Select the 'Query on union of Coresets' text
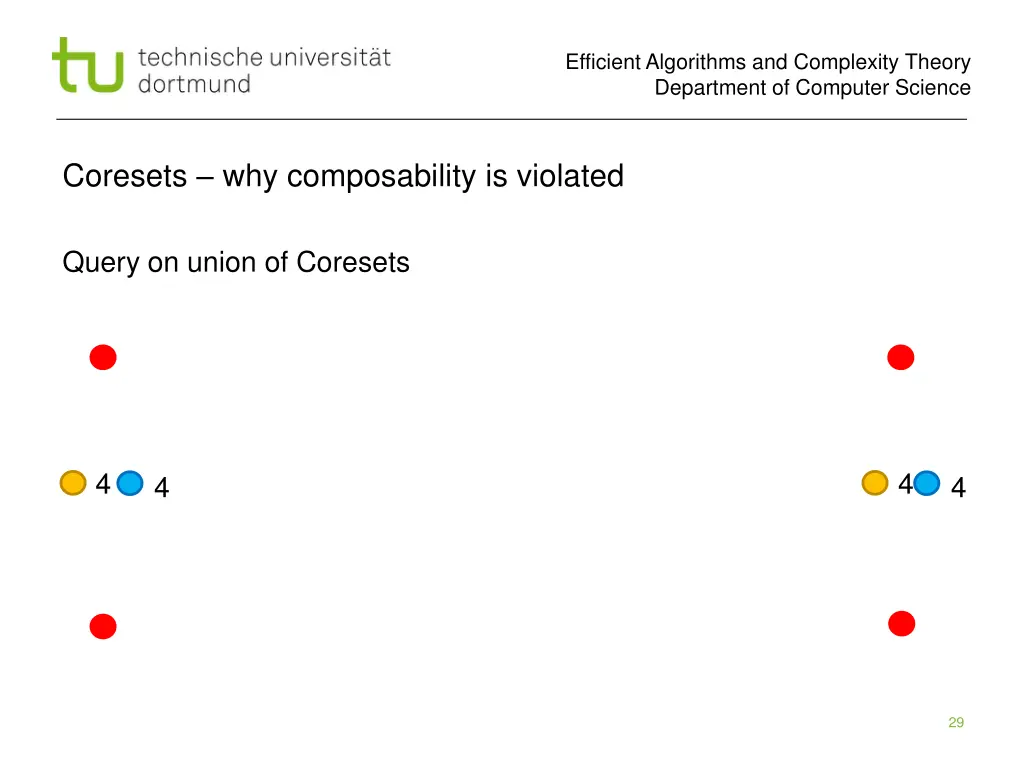 click(236, 263)
